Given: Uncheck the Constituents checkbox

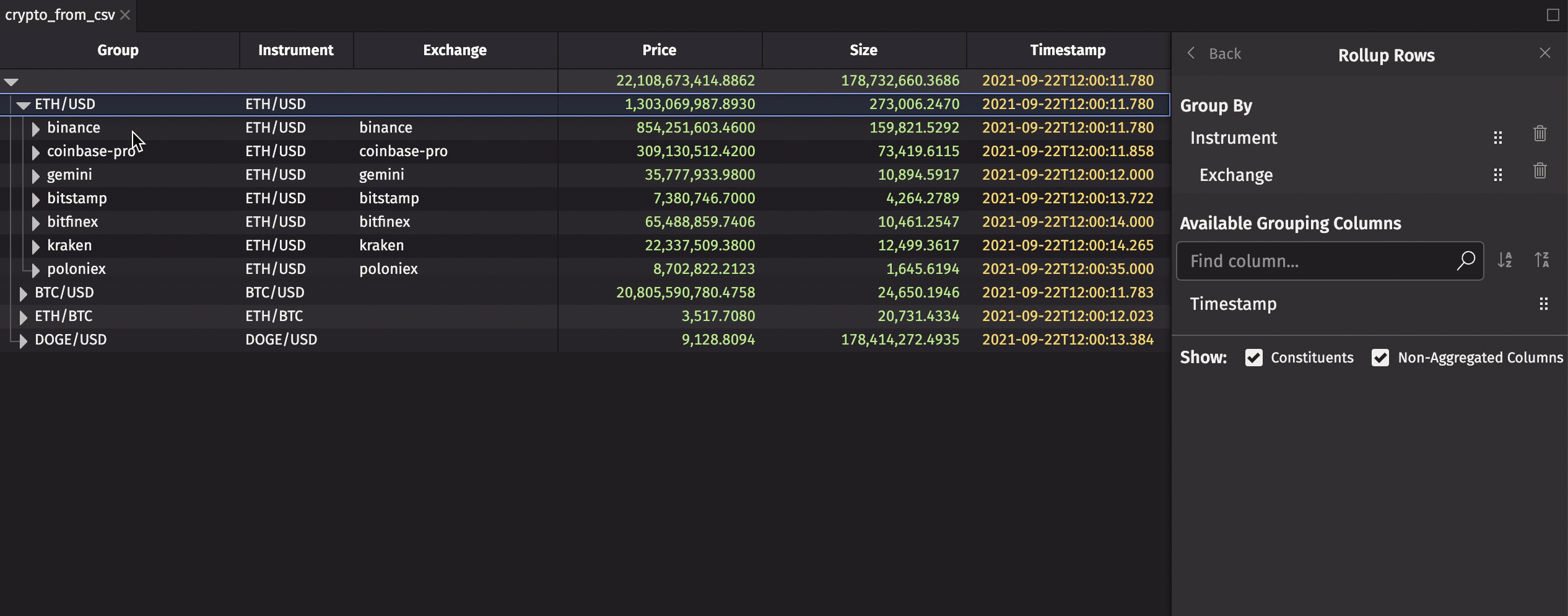Looking at the screenshot, I should coord(1255,358).
